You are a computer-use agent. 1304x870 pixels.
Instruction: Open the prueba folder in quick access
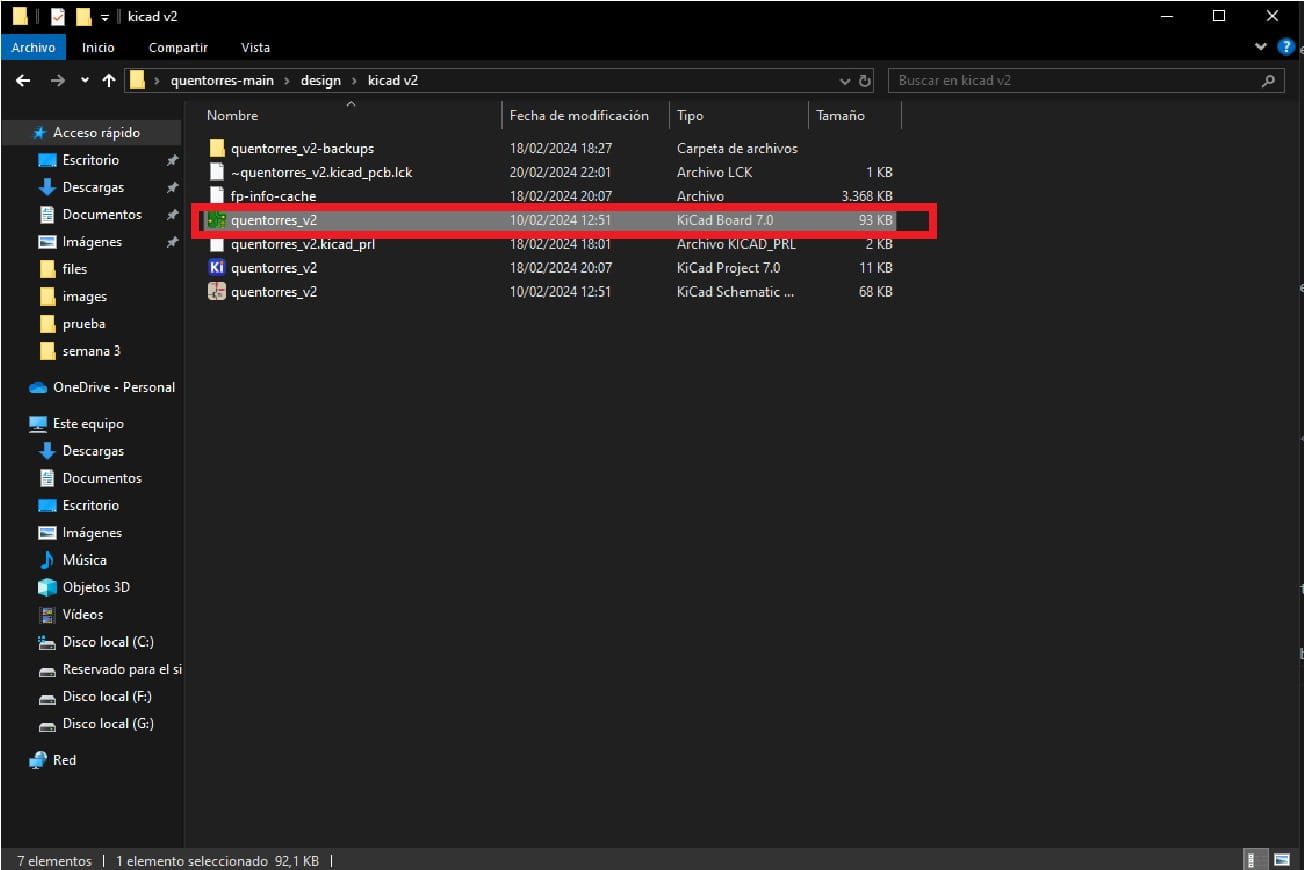72,324
